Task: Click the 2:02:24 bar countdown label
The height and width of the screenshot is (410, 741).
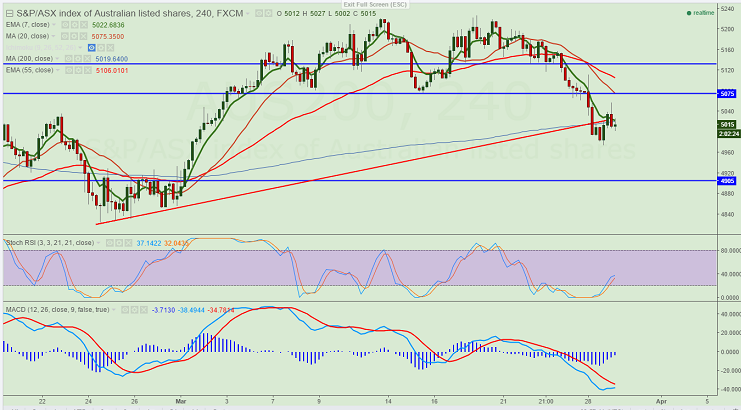Action: [x=728, y=134]
